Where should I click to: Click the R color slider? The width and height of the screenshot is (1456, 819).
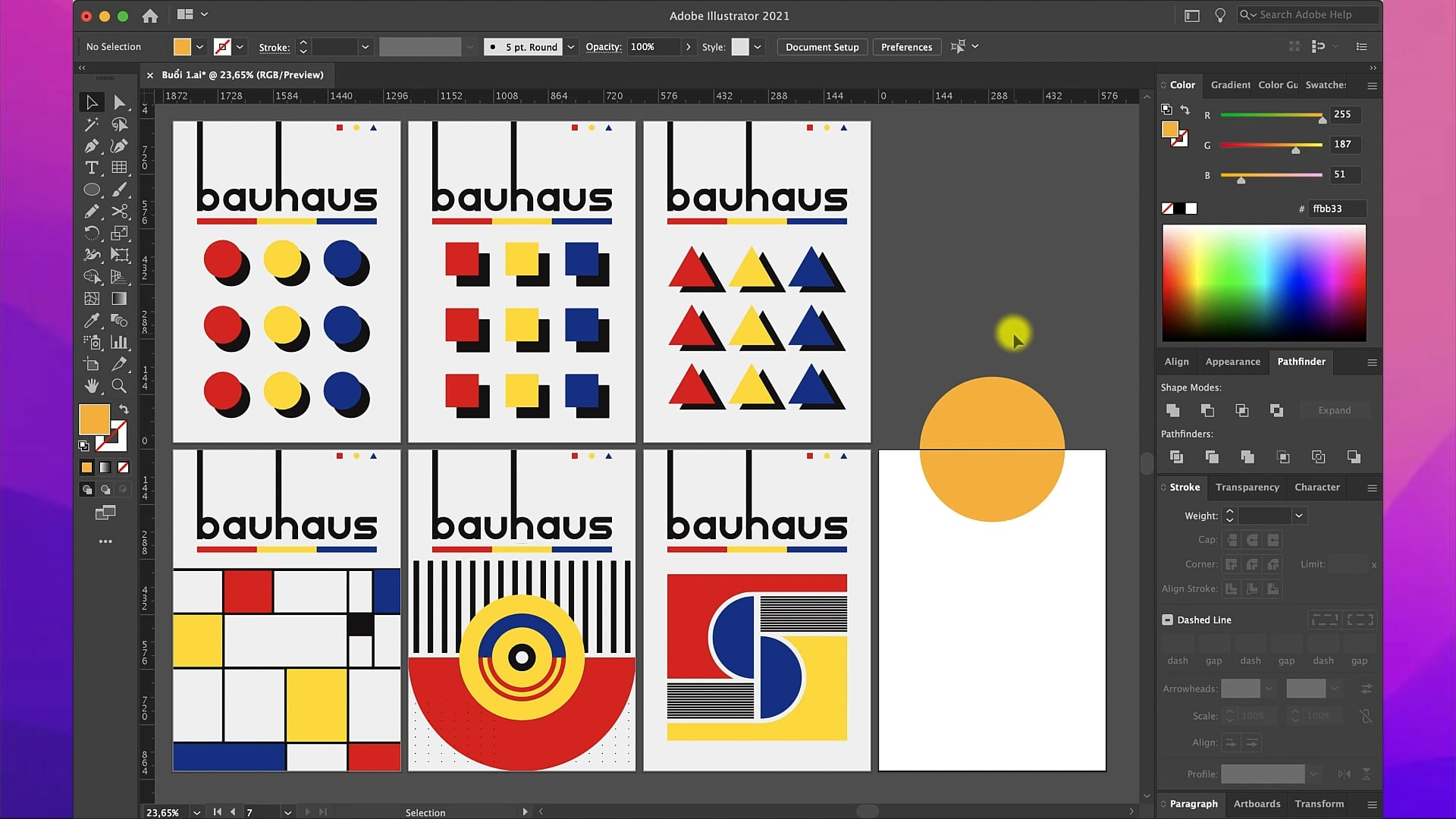point(1272,115)
